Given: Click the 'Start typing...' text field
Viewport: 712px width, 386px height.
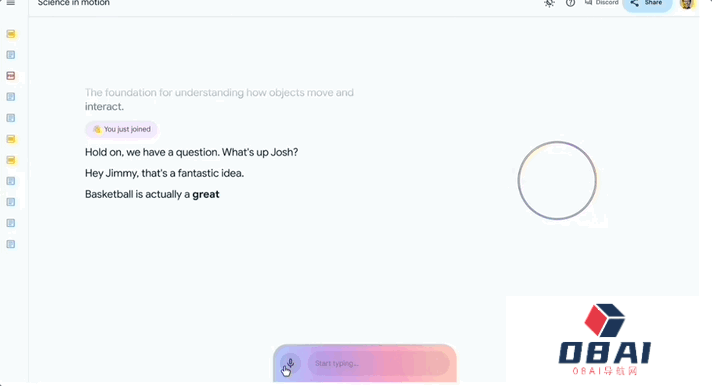Looking at the screenshot, I should point(379,363).
